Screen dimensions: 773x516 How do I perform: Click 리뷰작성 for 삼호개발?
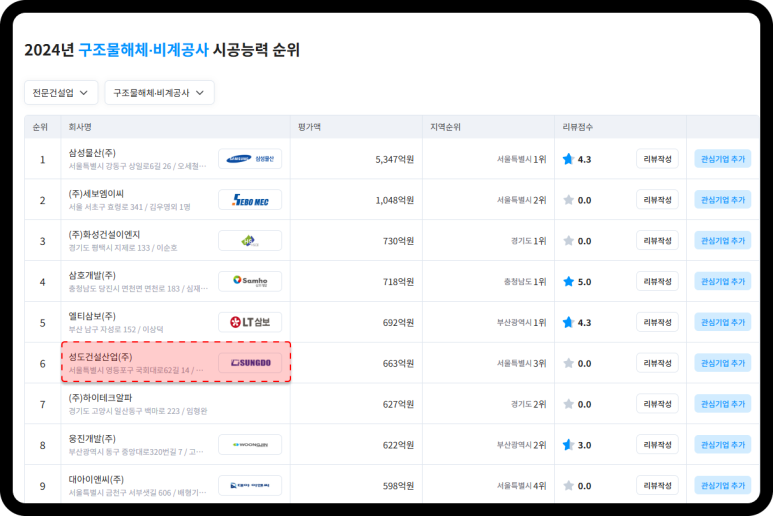click(x=657, y=281)
